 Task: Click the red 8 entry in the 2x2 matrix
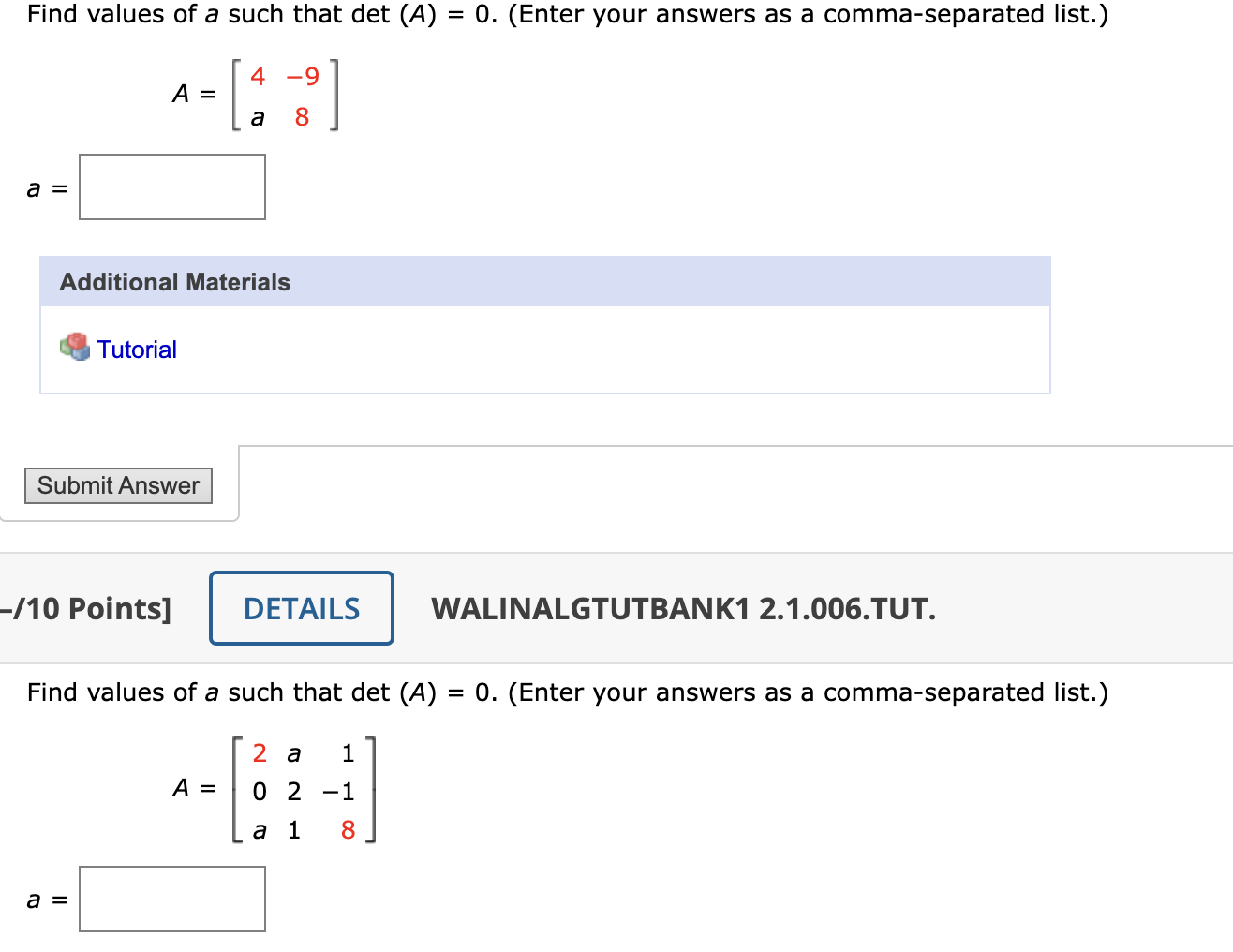302,116
